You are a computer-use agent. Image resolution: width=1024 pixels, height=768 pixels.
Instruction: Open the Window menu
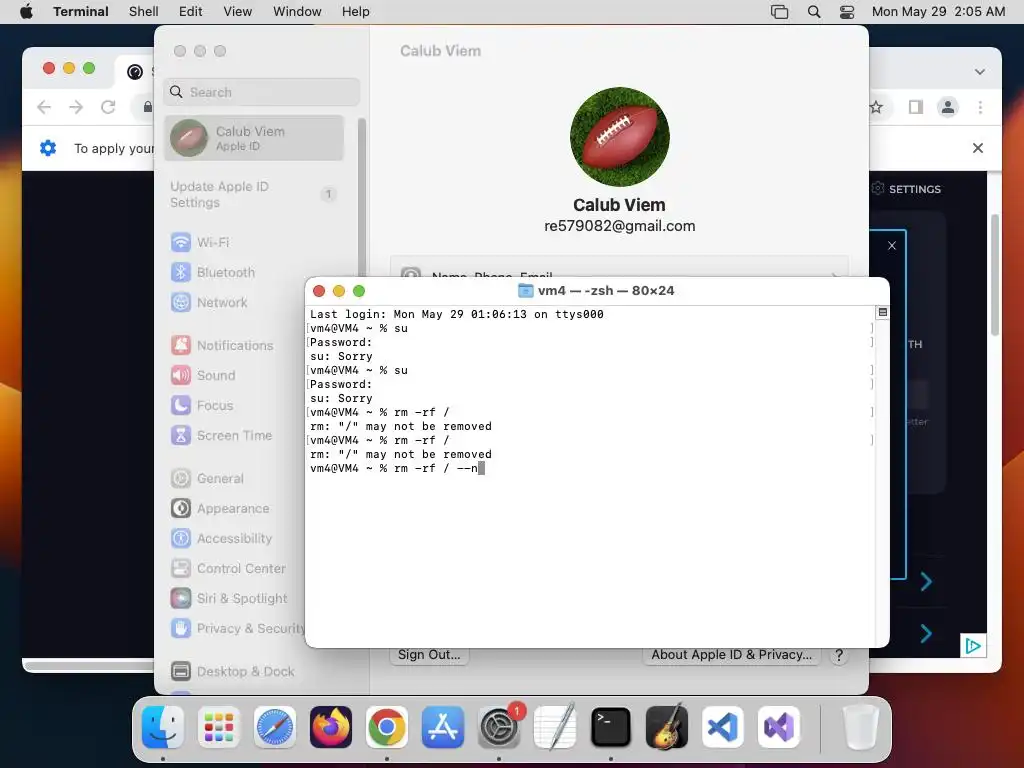(x=297, y=12)
